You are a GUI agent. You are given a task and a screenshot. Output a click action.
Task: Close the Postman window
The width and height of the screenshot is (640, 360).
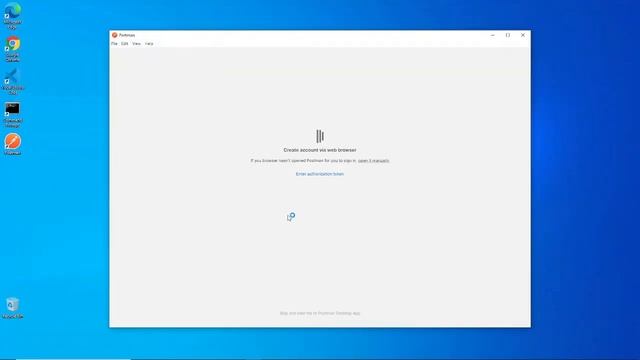523,35
